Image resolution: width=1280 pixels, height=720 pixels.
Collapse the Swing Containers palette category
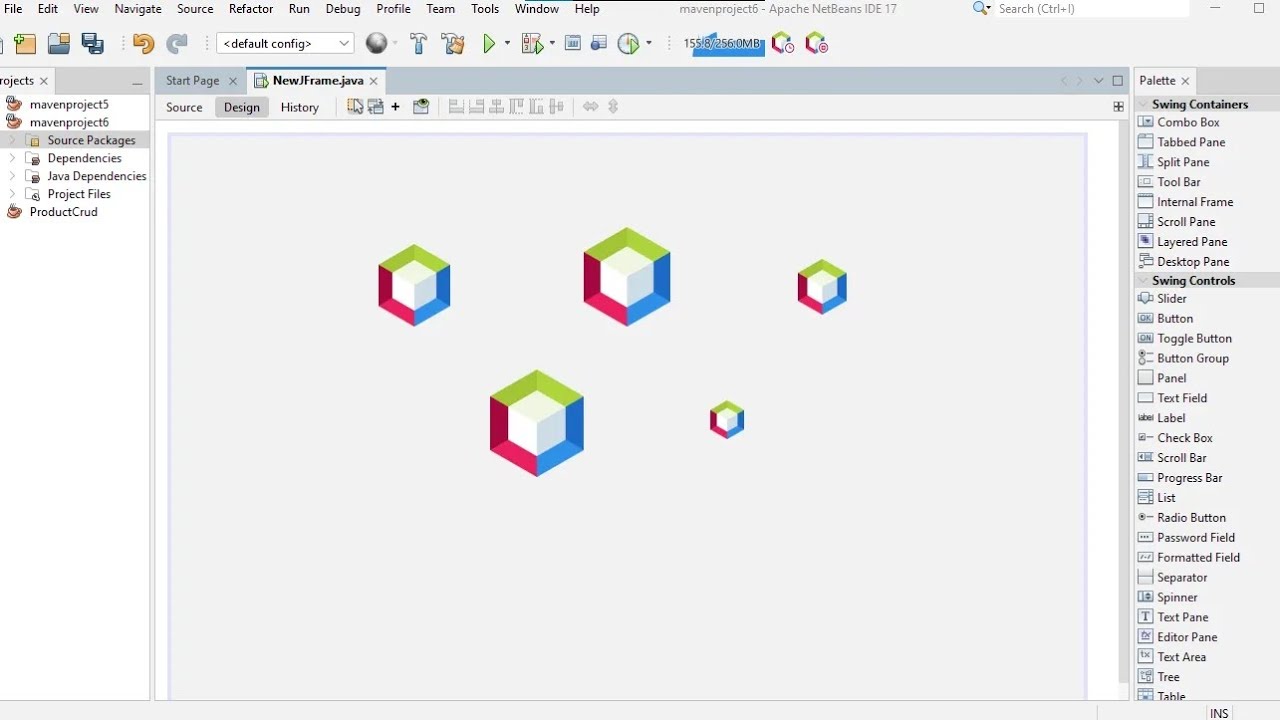[x=1143, y=104]
